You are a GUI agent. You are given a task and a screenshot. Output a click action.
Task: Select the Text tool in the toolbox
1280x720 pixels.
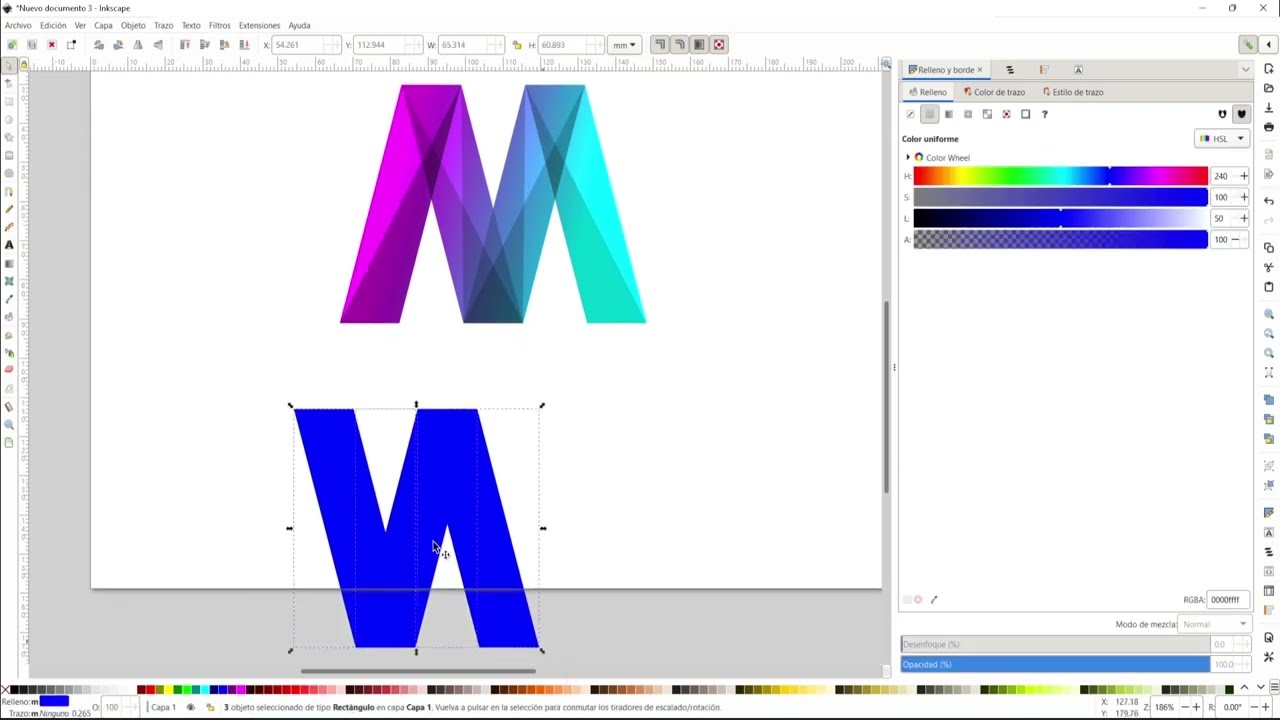[9, 245]
